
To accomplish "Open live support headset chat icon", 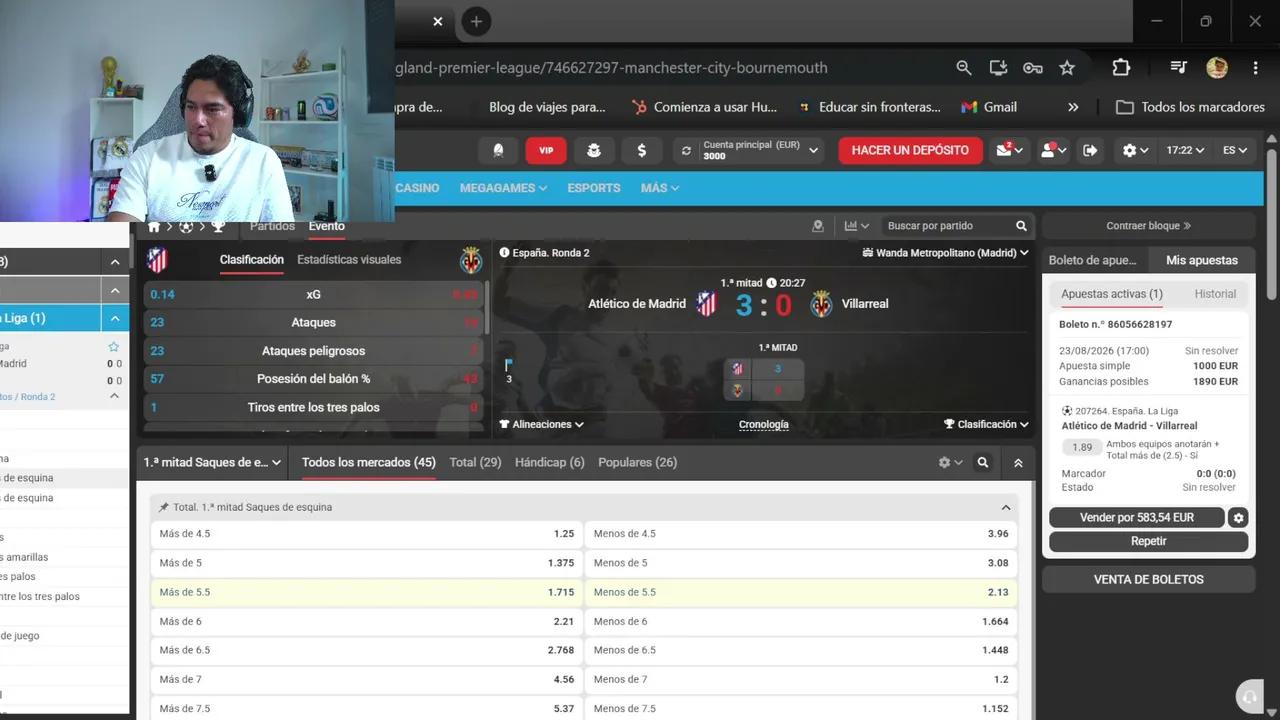I will 1248,697.
